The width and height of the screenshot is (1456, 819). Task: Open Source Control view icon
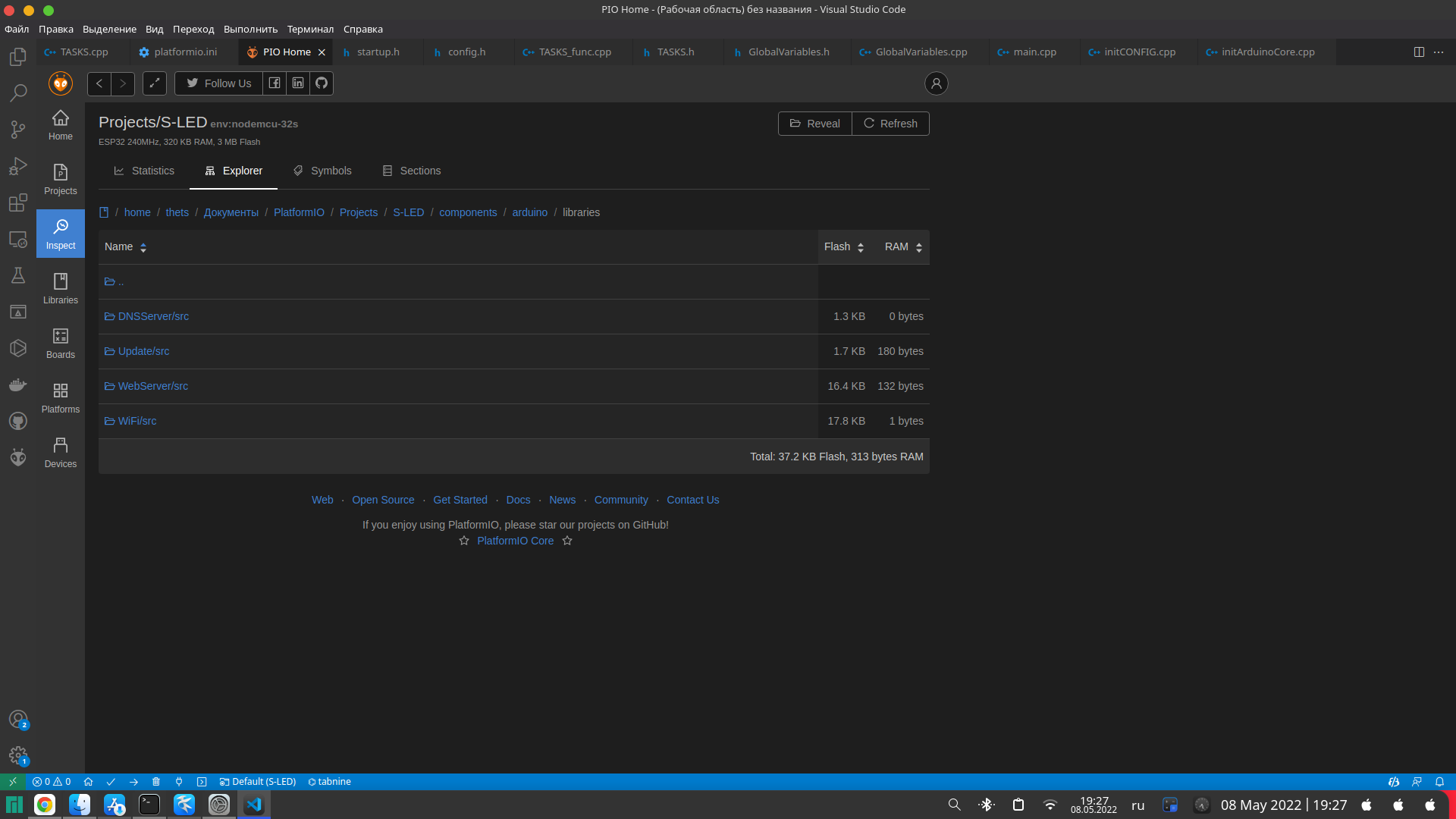(18, 130)
